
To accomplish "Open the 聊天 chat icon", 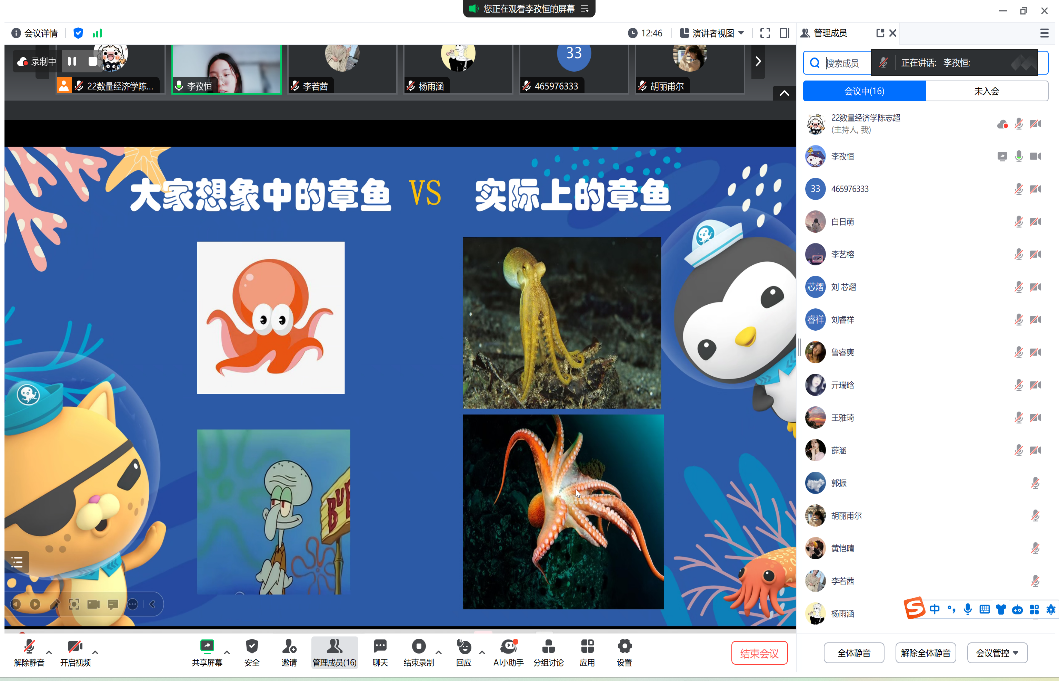I will tap(380, 647).
